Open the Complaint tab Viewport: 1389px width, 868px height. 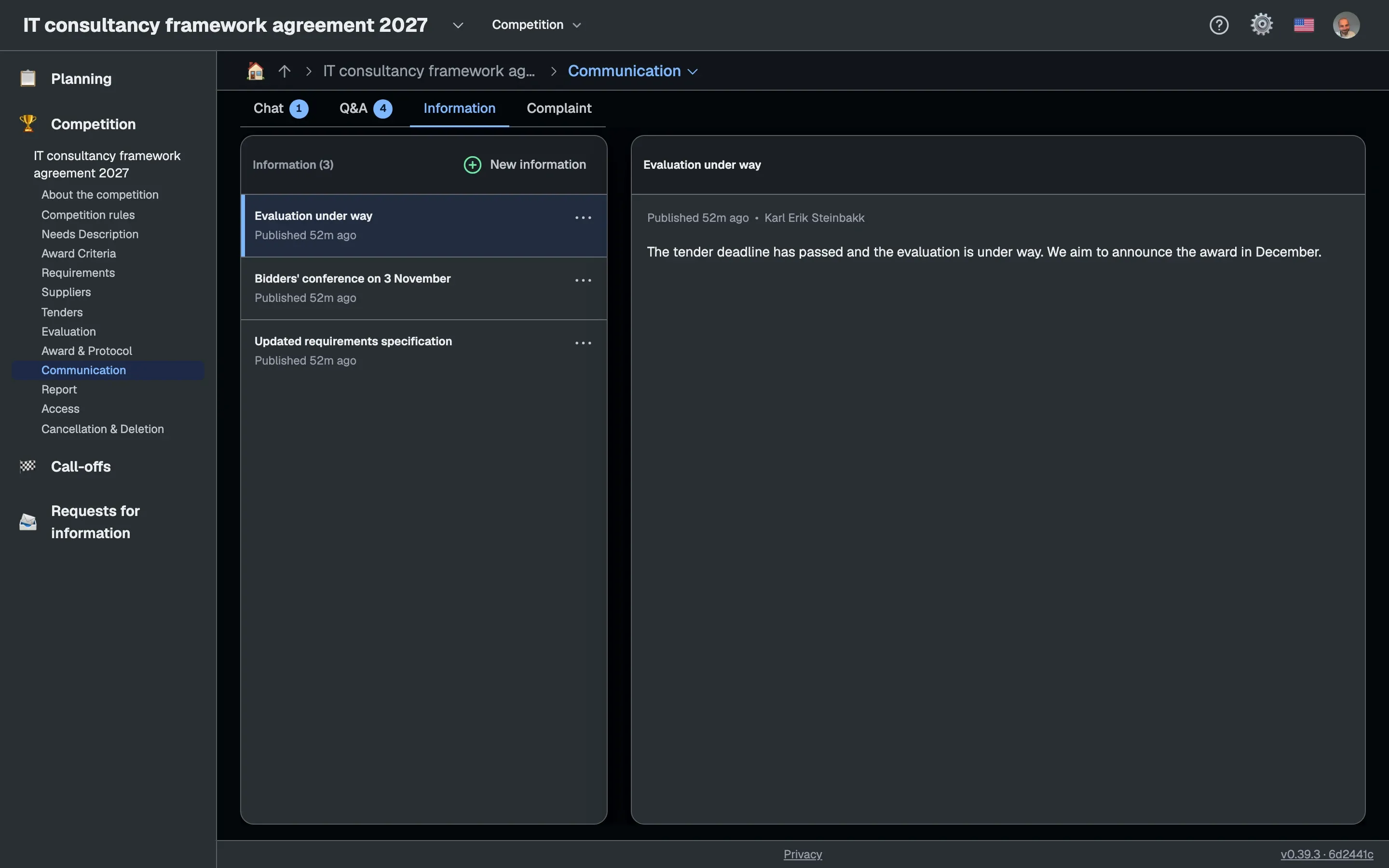coord(559,108)
